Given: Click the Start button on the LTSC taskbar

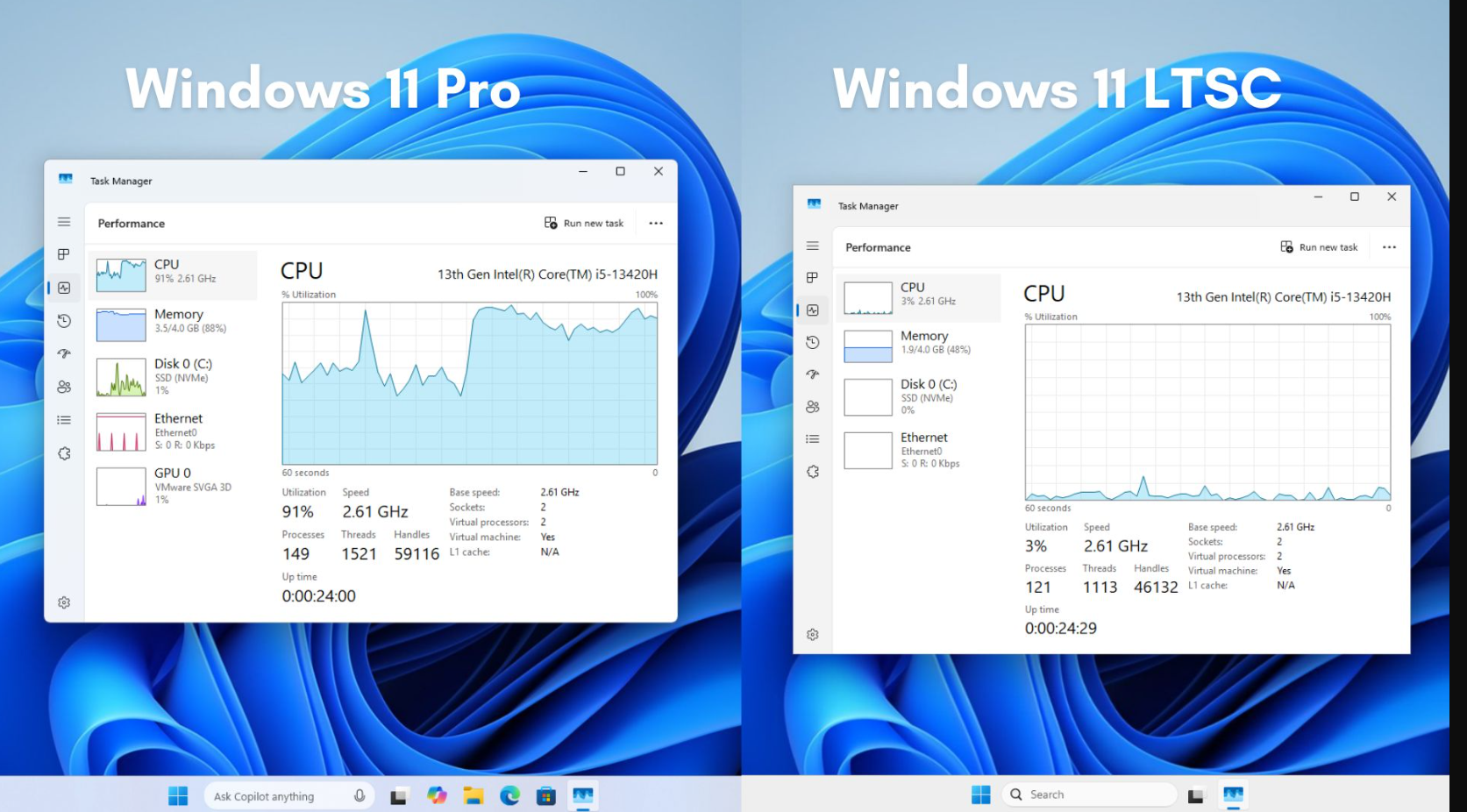Looking at the screenshot, I should click(981, 794).
